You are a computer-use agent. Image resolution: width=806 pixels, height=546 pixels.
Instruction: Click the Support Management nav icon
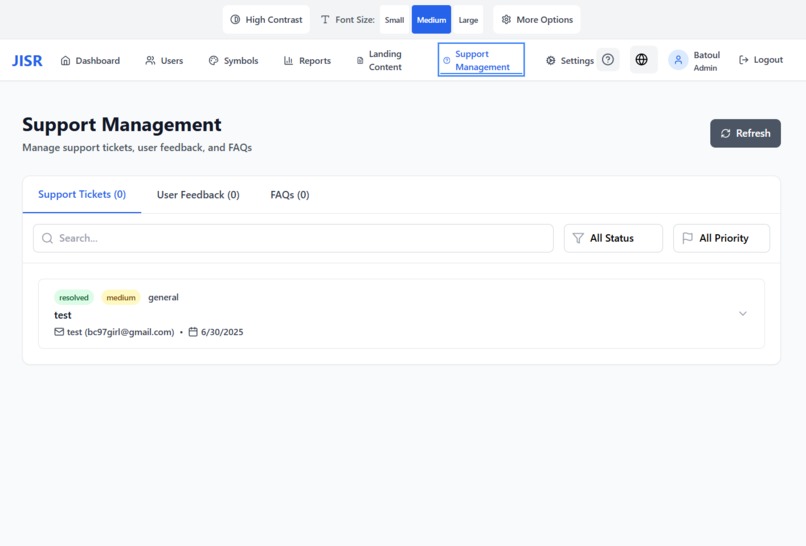[446, 61]
